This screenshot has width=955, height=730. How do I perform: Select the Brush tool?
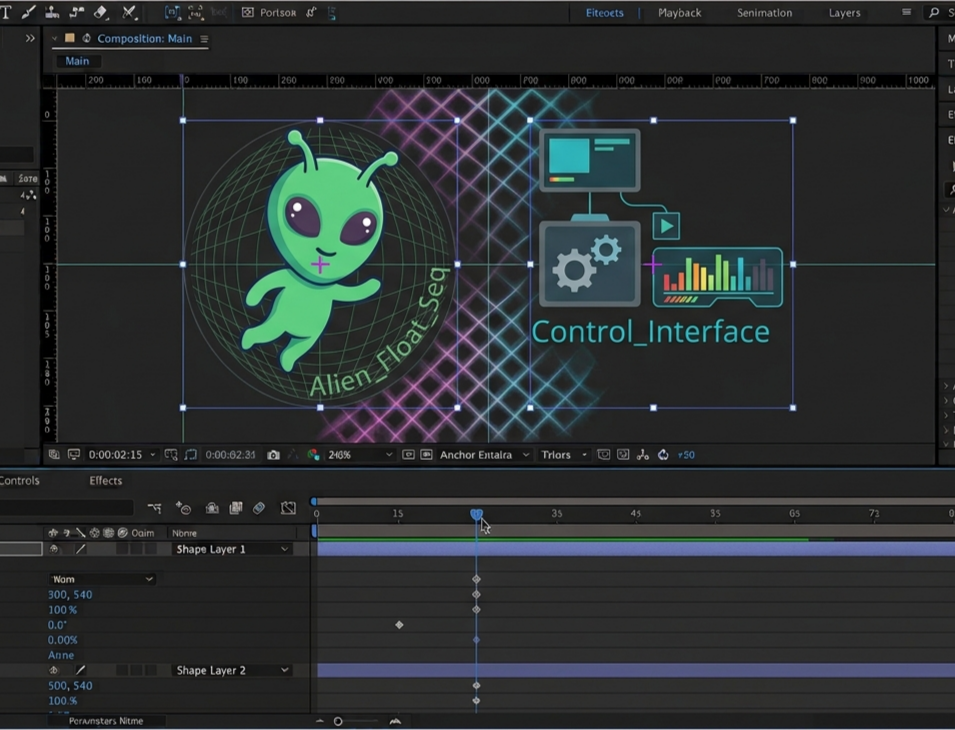coord(28,12)
